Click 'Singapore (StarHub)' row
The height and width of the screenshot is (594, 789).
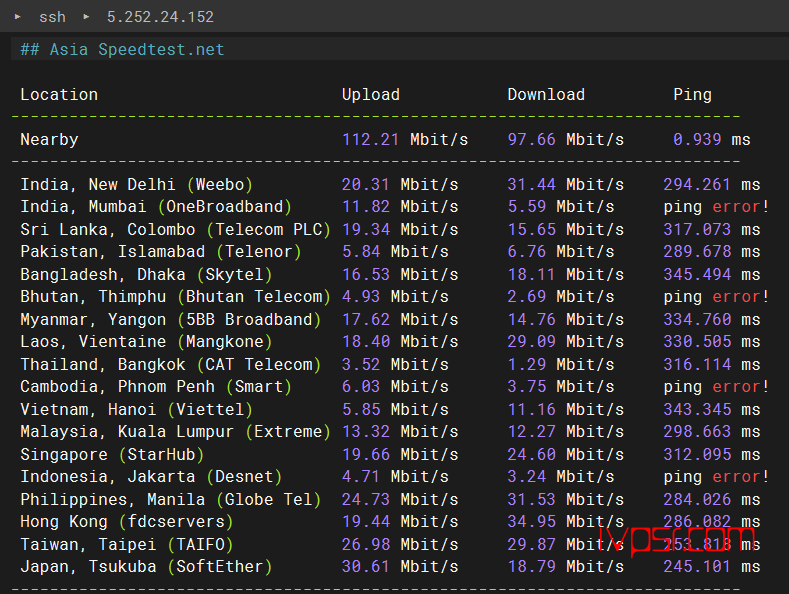click(390, 455)
